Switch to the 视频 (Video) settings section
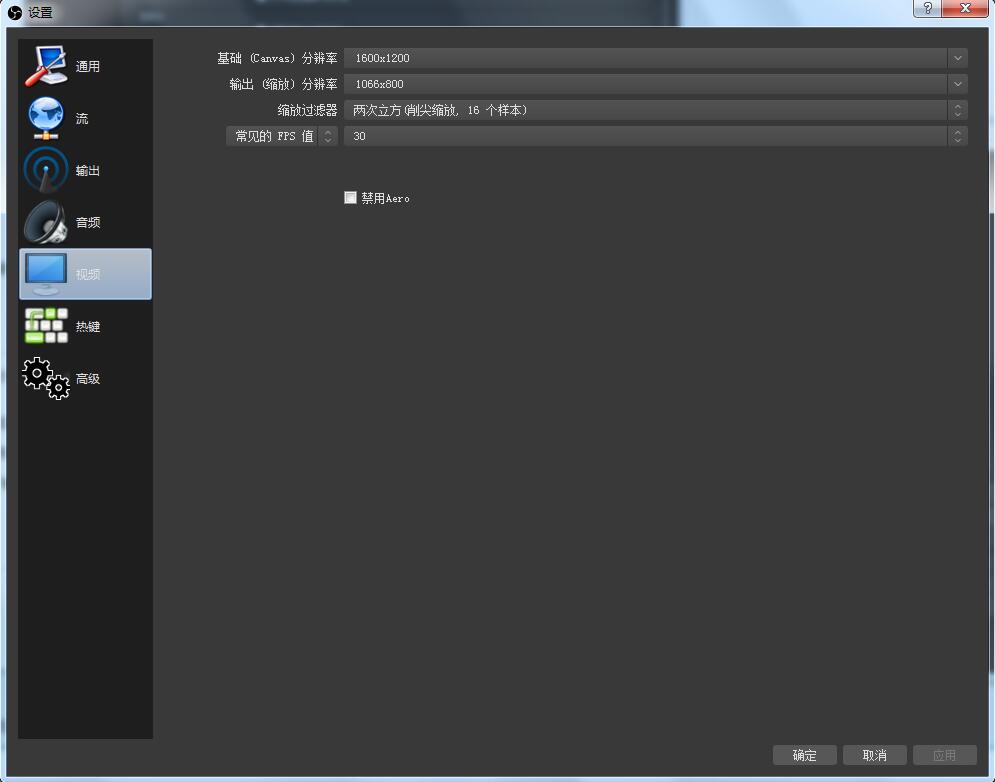Screen dimensions: 995x782 coord(85,273)
